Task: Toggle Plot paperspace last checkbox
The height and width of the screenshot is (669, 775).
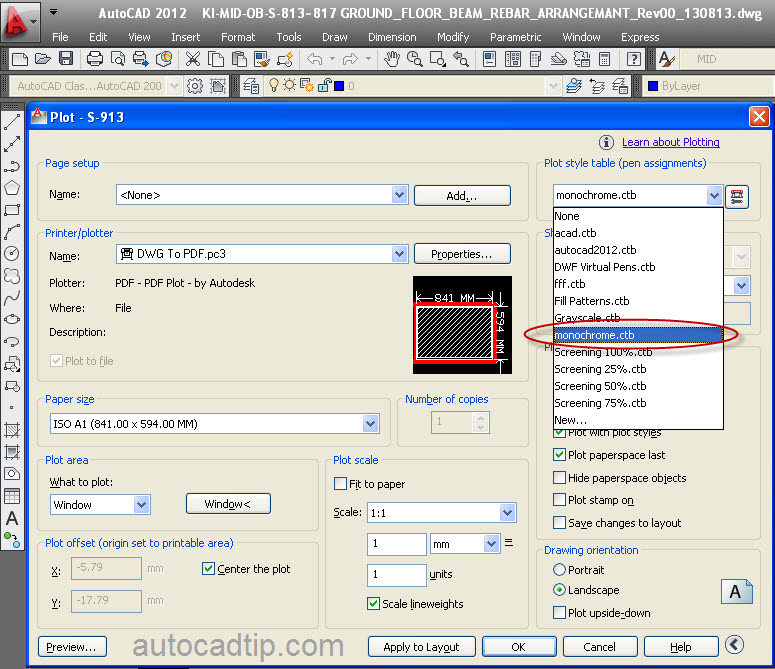Action: click(x=560, y=455)
